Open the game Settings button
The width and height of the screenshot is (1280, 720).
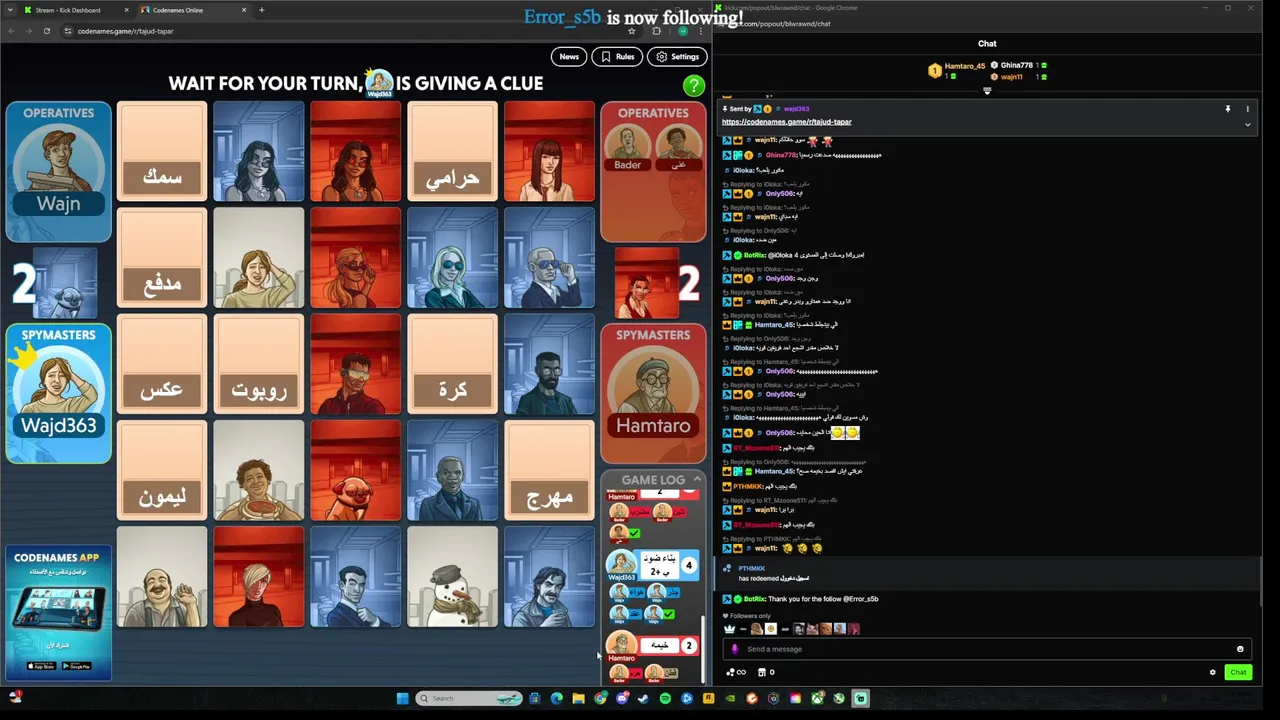click(677, 57)
